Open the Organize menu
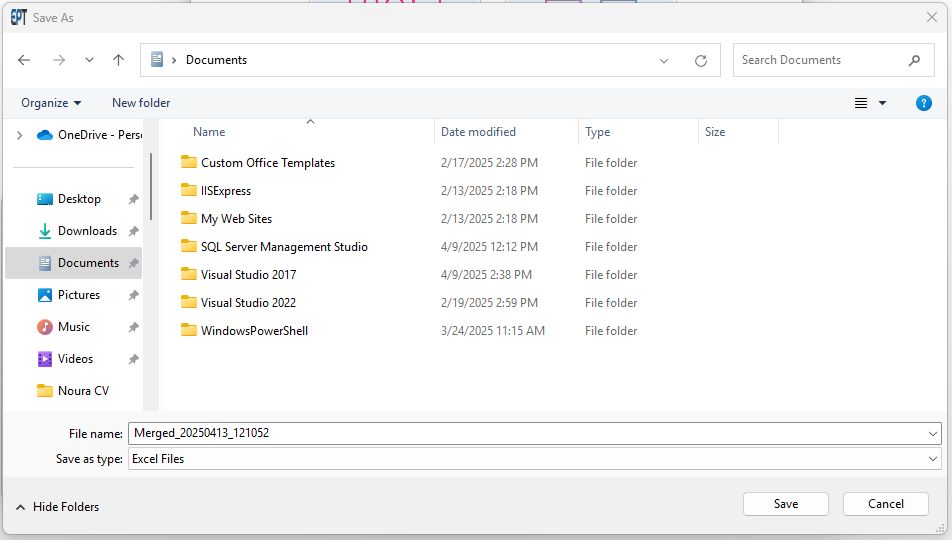The height and width of the screenshot is (540, 952). [51, 103]
